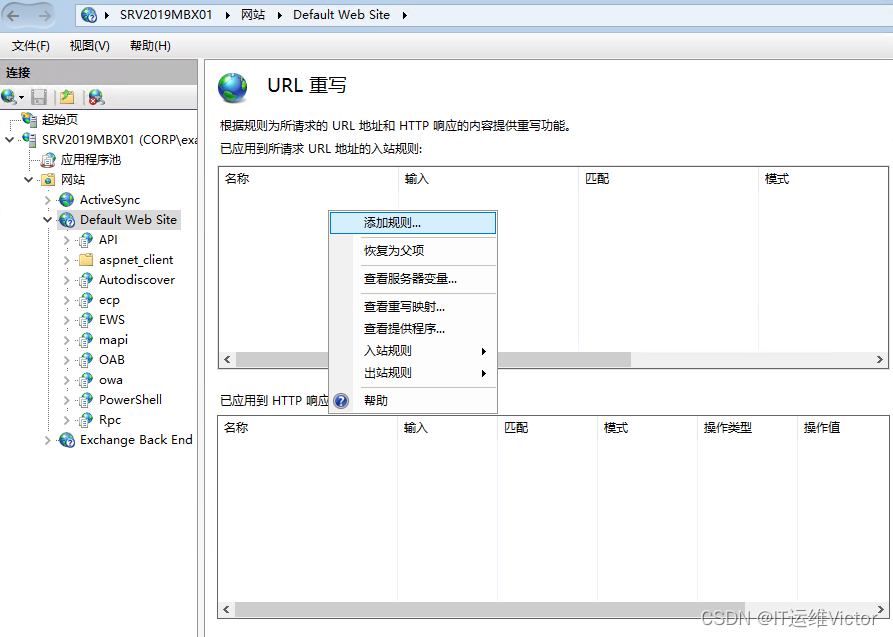
Task: Click the PowerShell application icon
Action: (85, 400)
